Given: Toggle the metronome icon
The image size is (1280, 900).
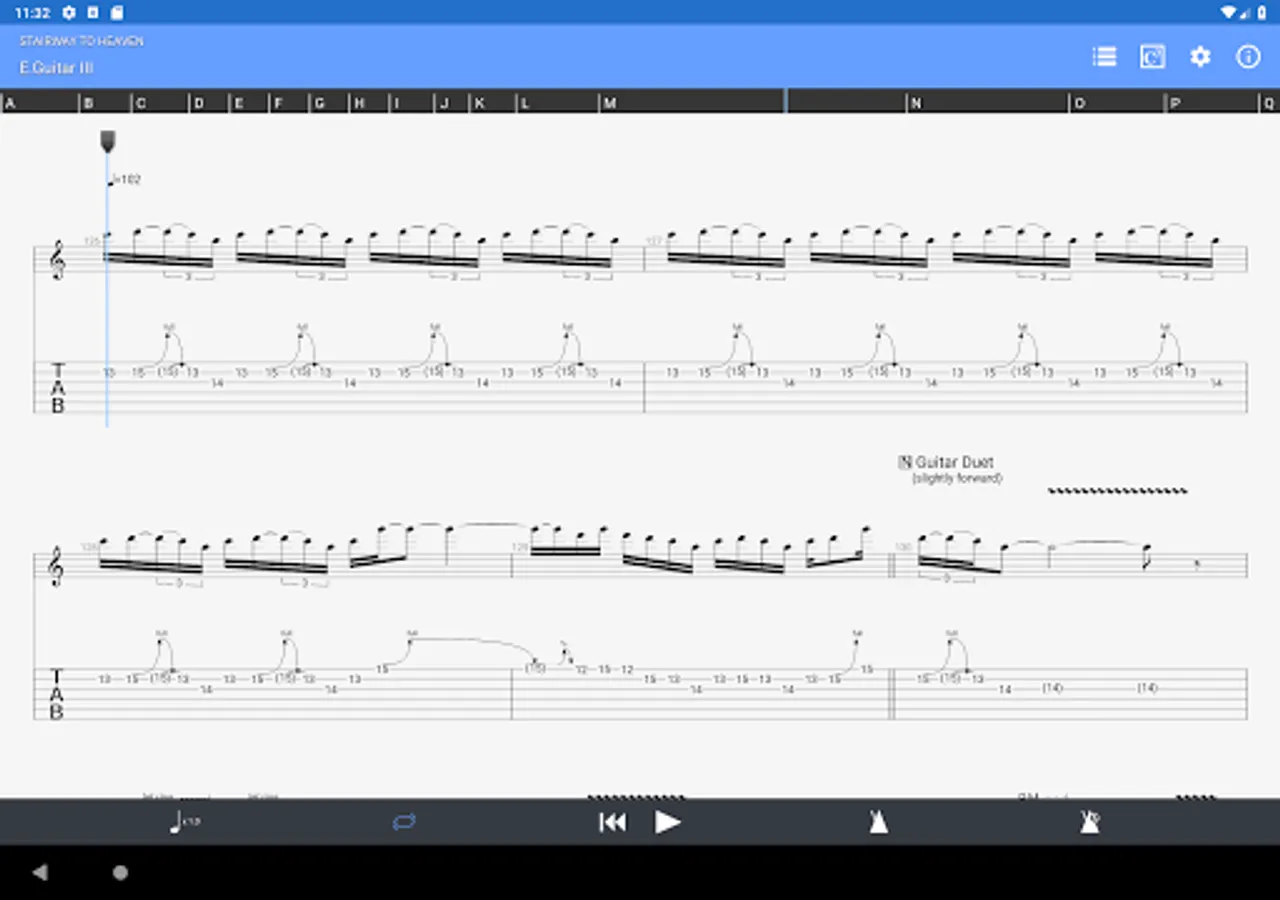Looking at the screenshot, I should point(878,822).
